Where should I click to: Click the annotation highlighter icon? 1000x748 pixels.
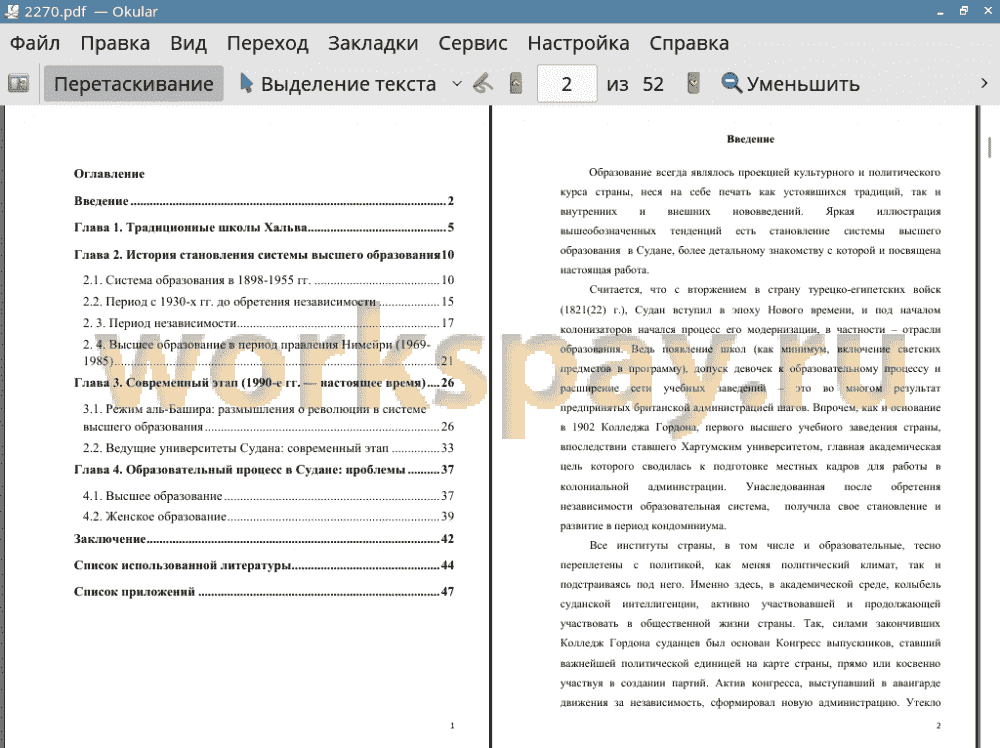click(x=483, y=84)
